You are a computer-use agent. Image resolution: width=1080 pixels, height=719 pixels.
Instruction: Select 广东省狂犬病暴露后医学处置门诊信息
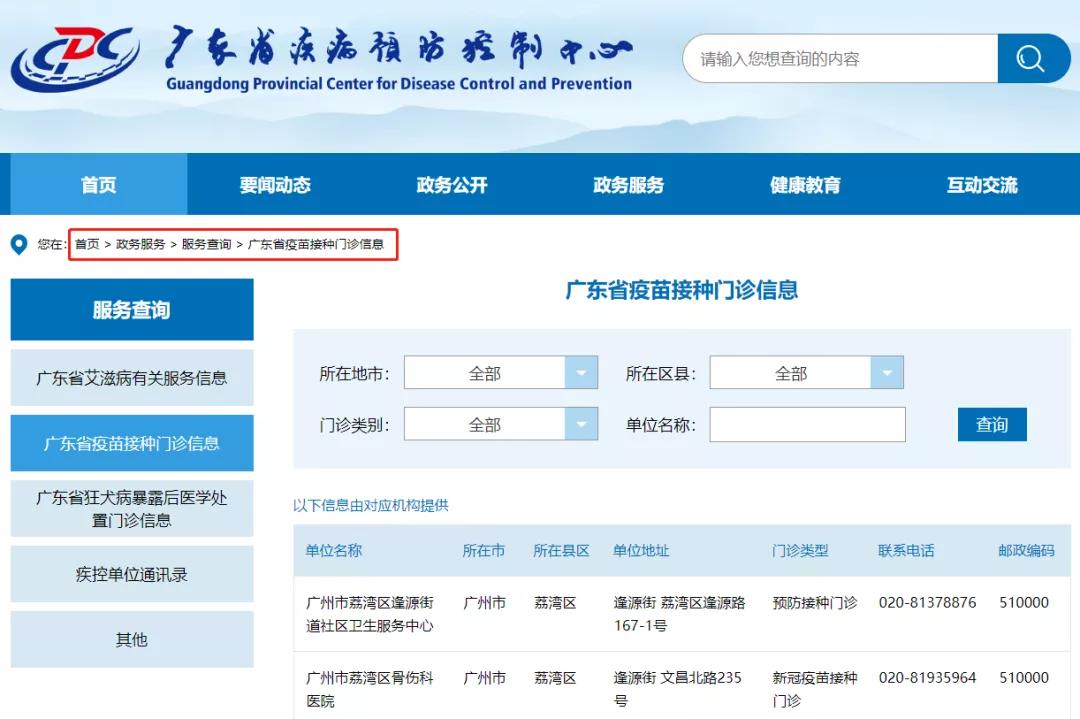[x=131, y=508]
